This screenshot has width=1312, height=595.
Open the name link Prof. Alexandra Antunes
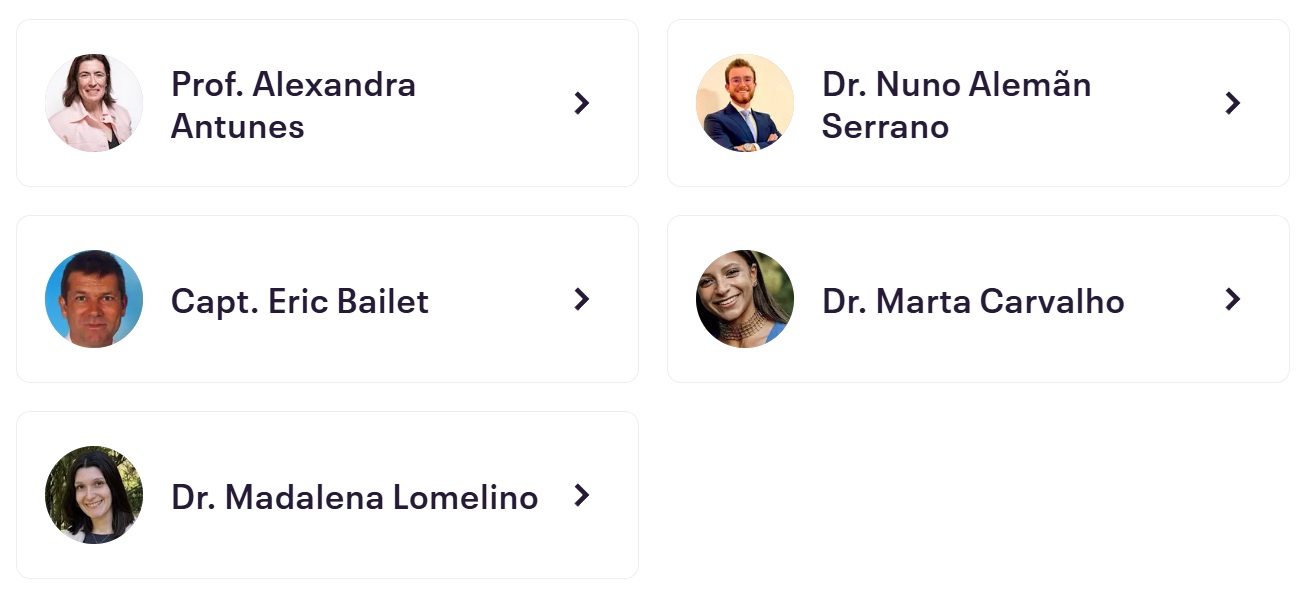tap(293, 105)
